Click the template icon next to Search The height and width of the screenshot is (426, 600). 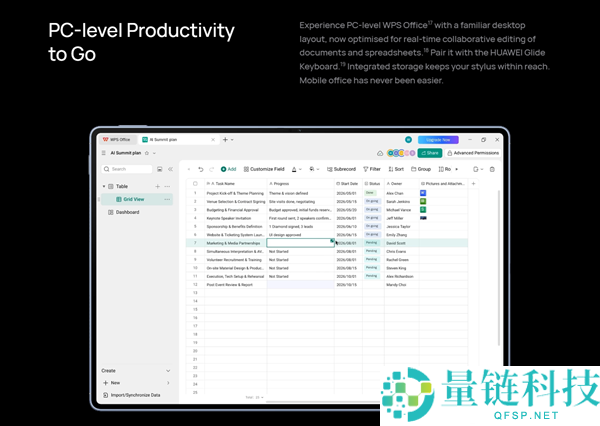point(160,169)
